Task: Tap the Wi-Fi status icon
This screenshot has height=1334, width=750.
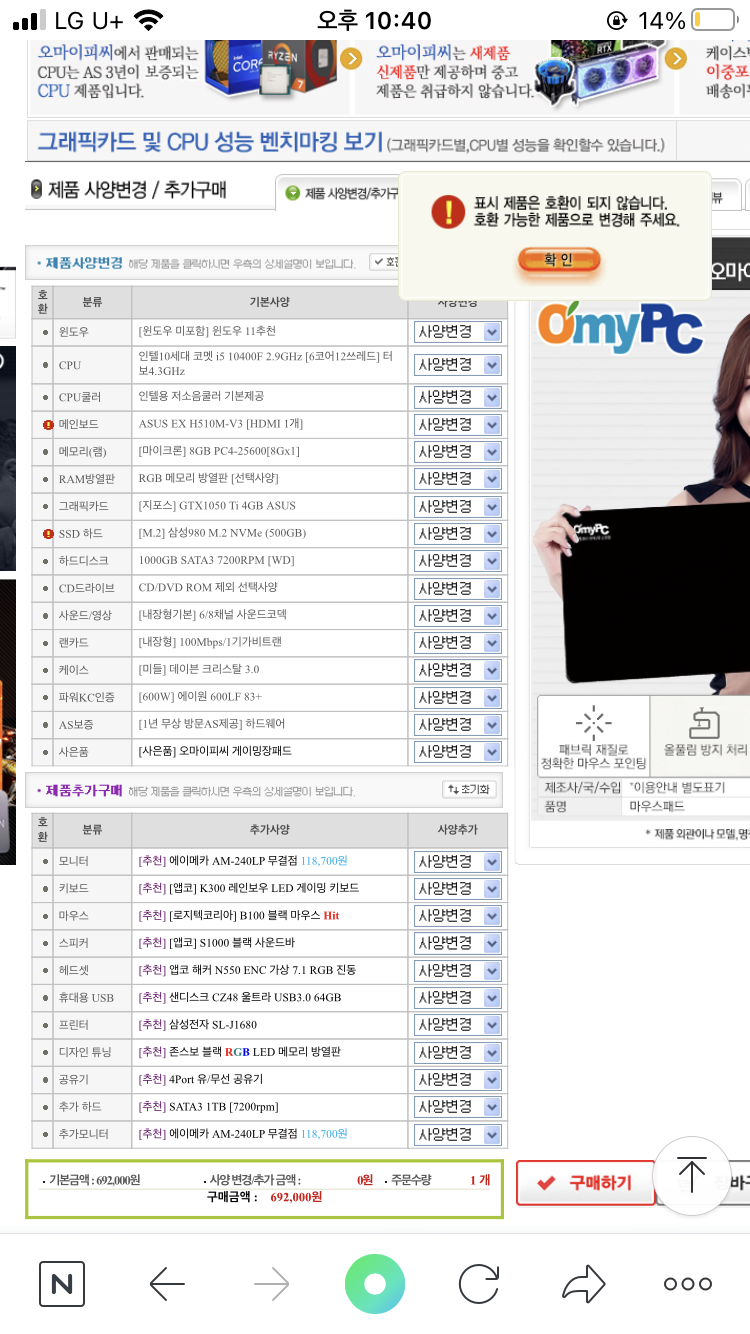Action: (150, 20)
